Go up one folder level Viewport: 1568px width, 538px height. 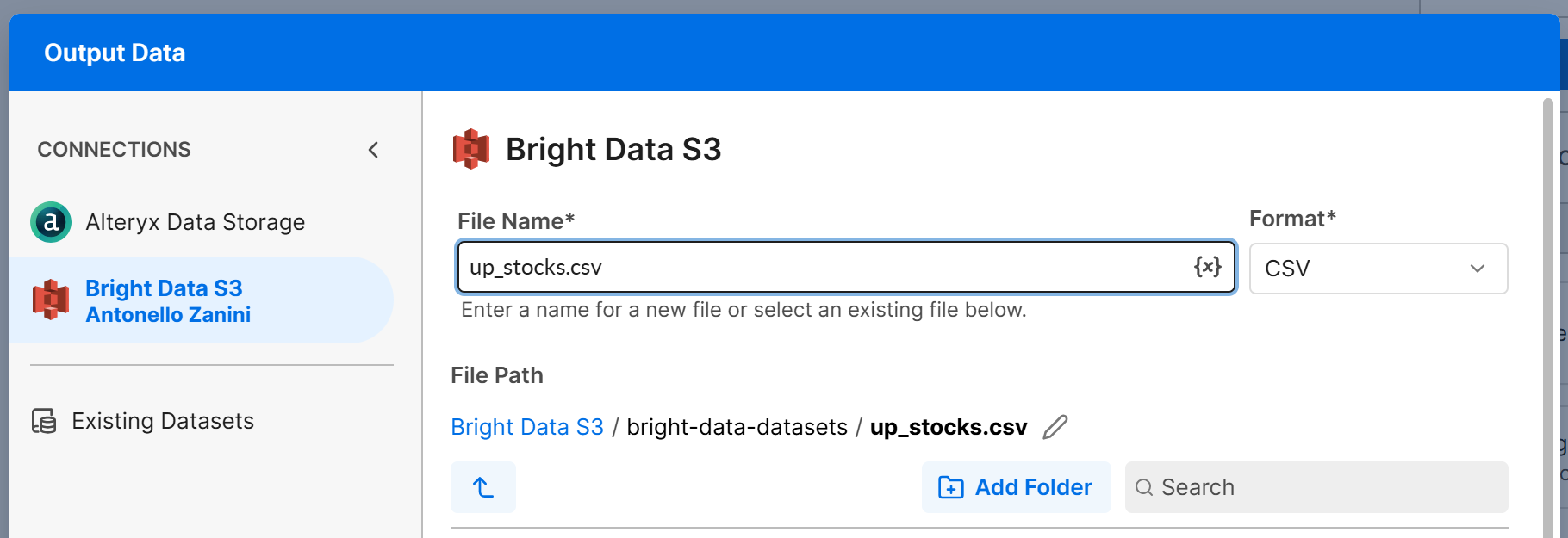coord(483,487)
